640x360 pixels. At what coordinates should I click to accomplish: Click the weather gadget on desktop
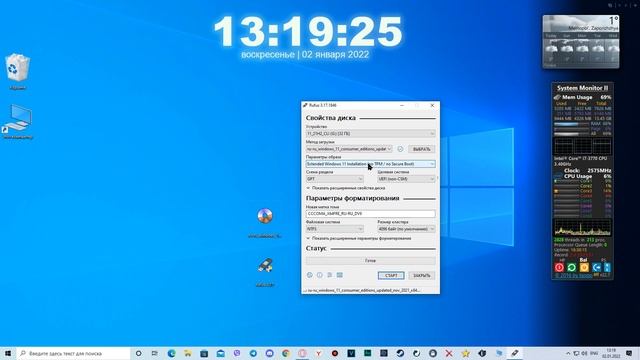pos(580,42)
